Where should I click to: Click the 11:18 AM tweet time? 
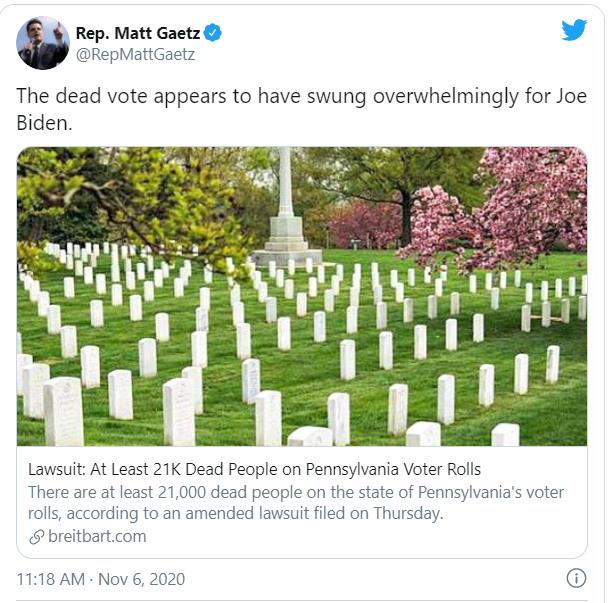pos(52,579)
